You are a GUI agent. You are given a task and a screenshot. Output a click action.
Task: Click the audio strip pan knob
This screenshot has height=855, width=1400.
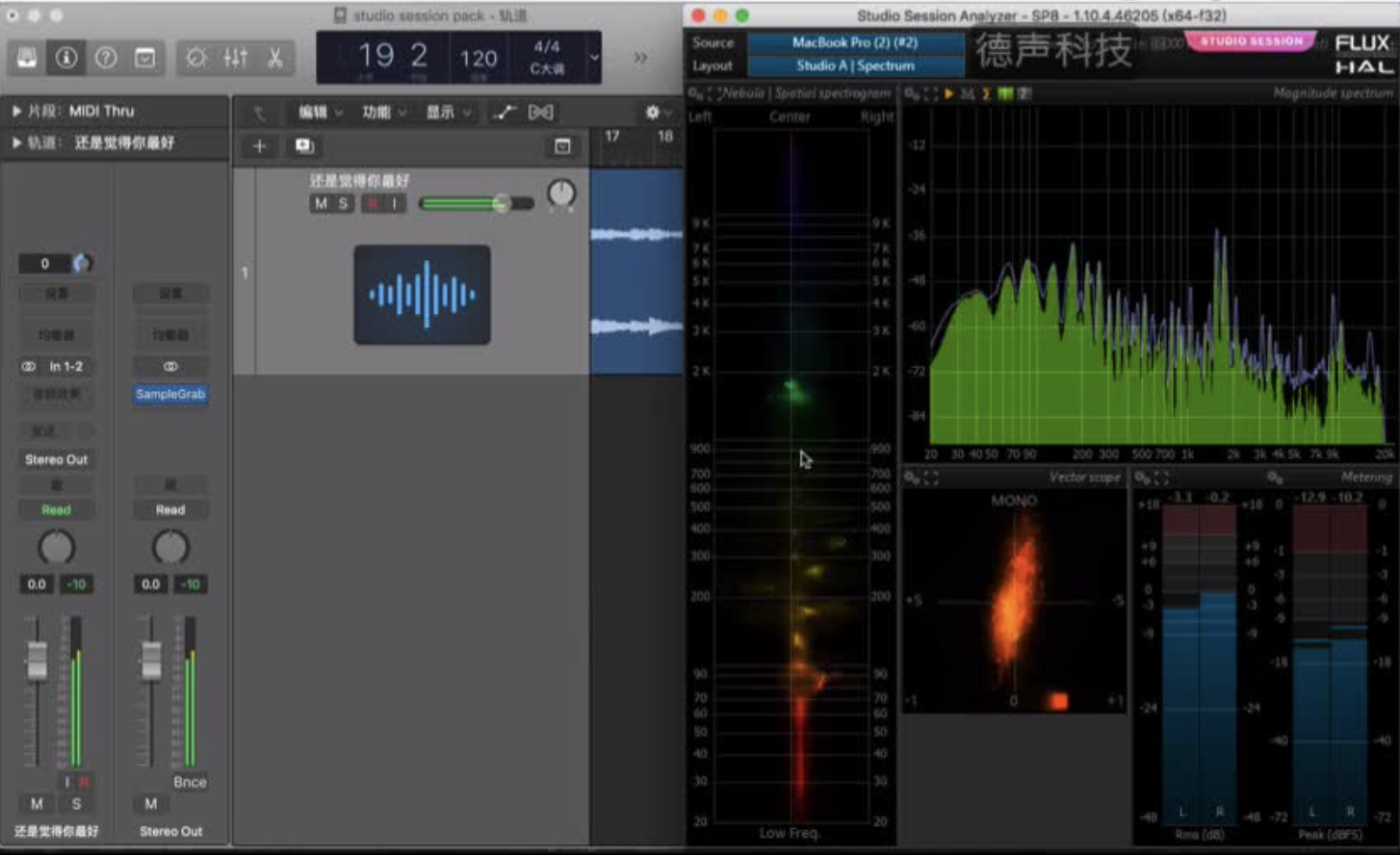56,548
